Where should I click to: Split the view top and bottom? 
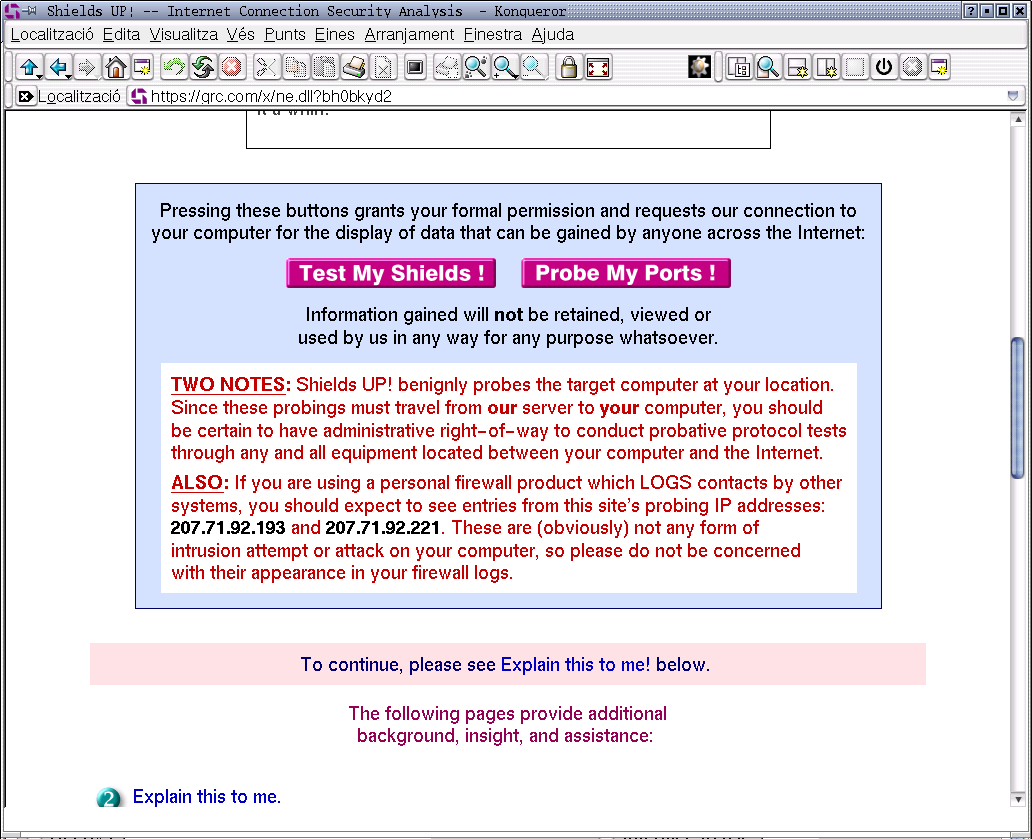pos(797,66)
